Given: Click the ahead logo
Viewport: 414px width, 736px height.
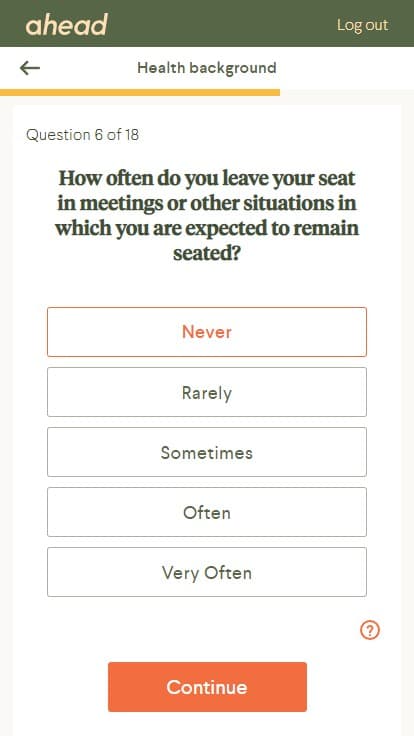Looking at the screenshot, I should tap(67, 25).
